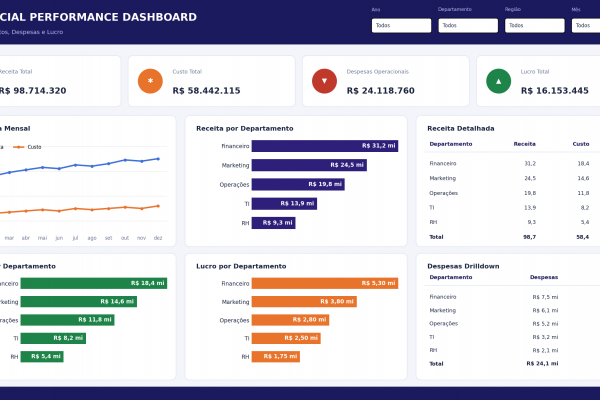Sort by Departamento header in Despesas Drilldown
This screenshot has height=400, width=600.
[x=451, y=277]
